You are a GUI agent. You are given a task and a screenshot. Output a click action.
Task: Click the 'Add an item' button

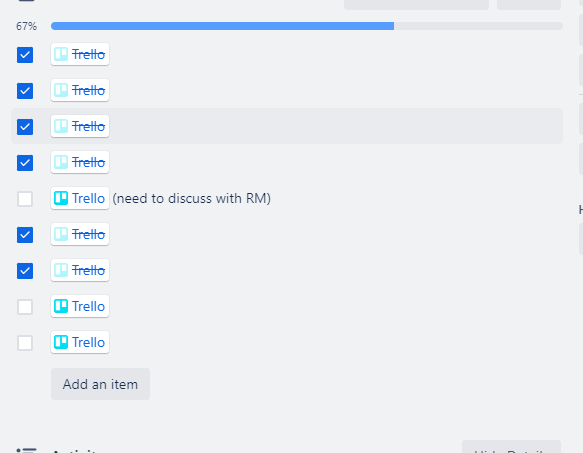point(100,384)
